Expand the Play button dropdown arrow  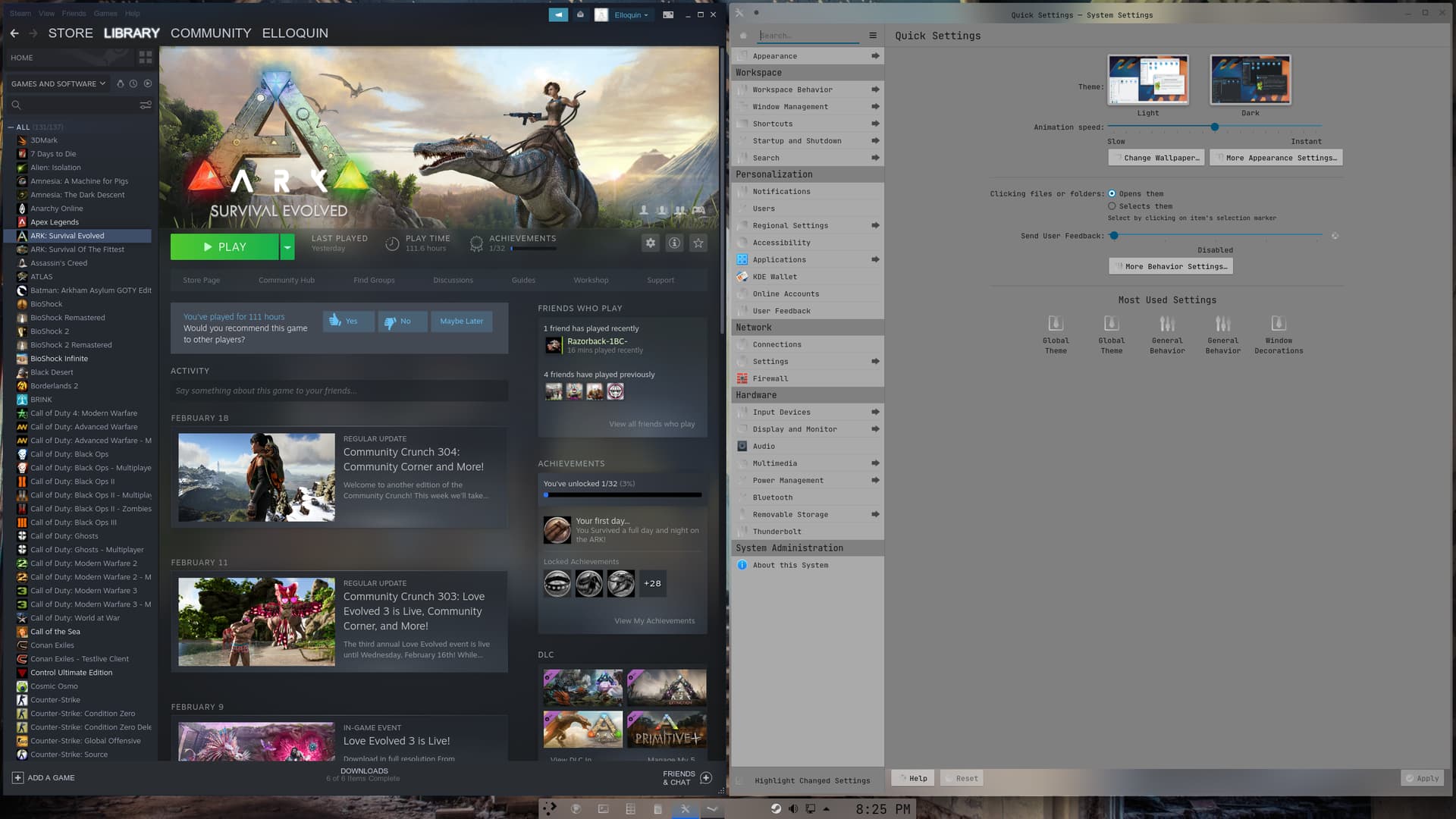coord(287,246)
